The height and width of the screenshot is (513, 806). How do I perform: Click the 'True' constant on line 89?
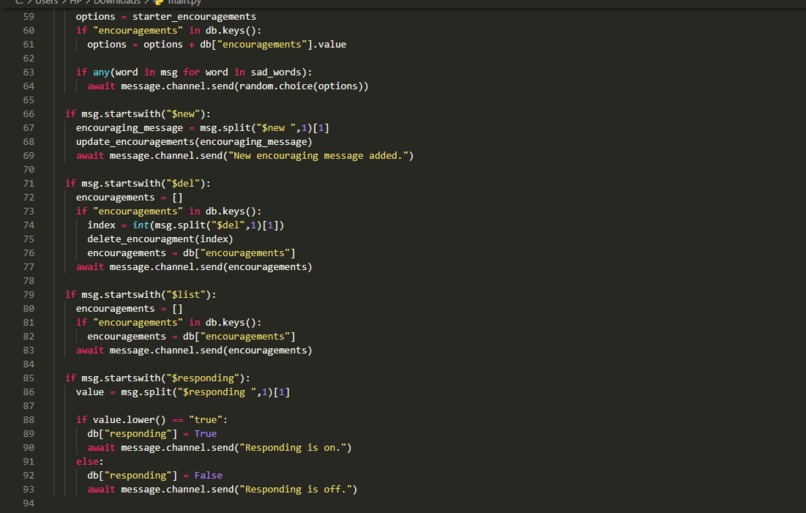pyautogui.click(x=205, y=433)
